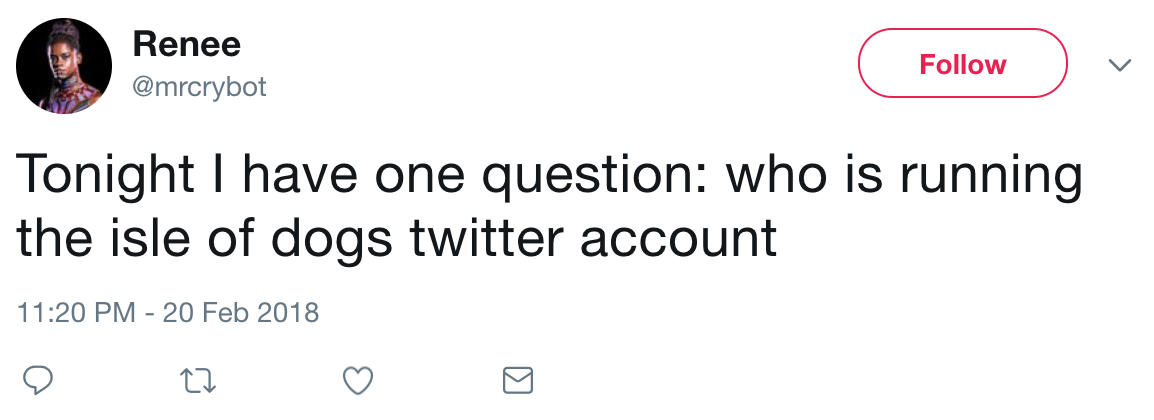Click the circular avatar next to Renee
The height and width of the screenshot is (420, 1154).
coord(64,65)
